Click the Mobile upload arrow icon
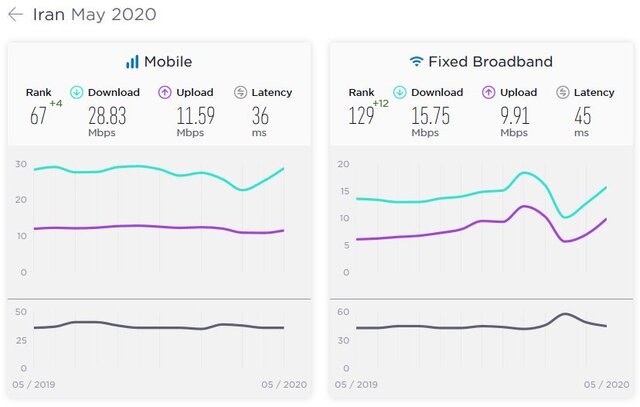This screenshot has height=407, width=640. pos(165,92)
